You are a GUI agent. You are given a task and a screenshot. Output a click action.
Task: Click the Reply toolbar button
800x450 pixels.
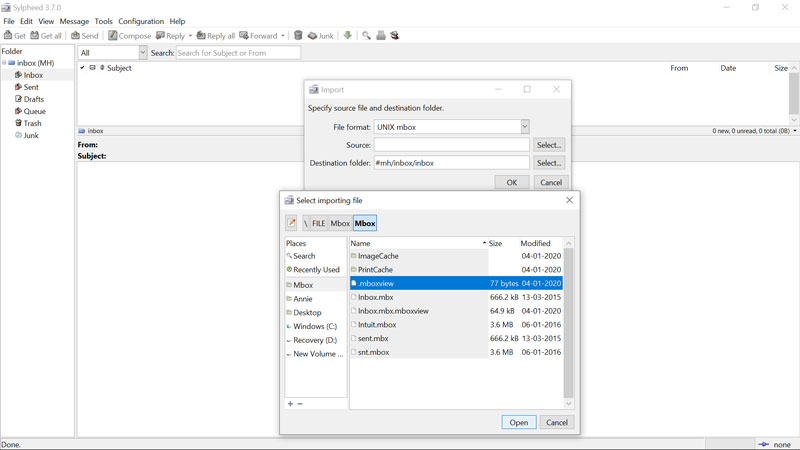point(170,36)
